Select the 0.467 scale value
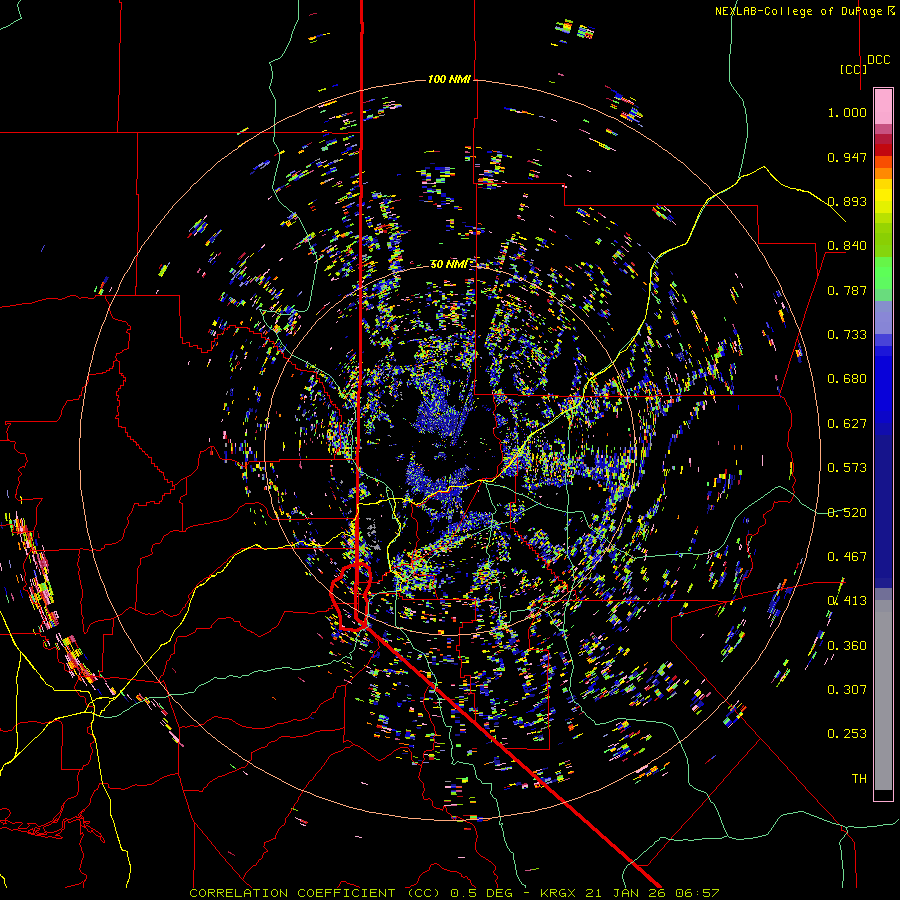 pos(847,557)
